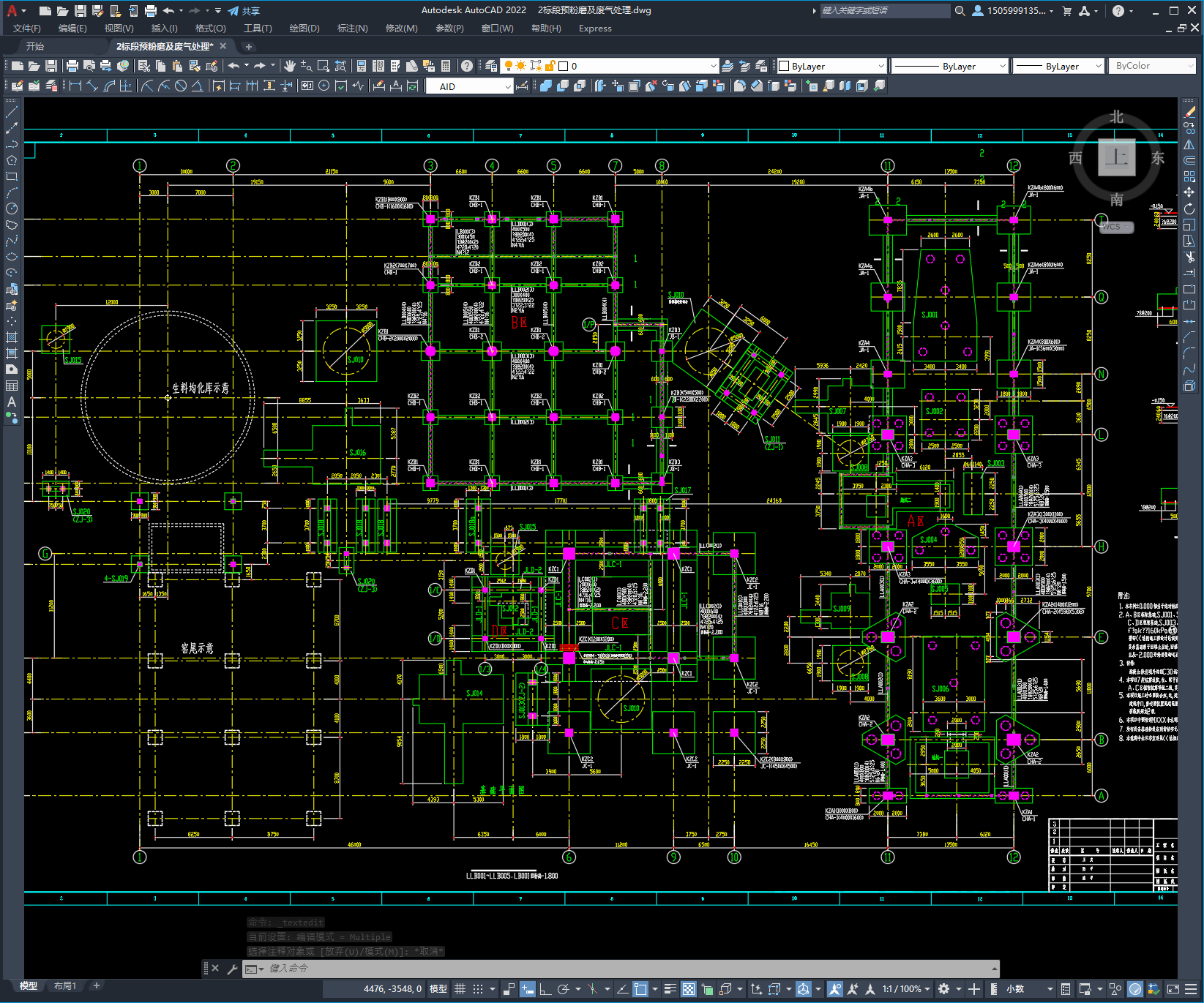This screenshot has width=1204, height=1003.
Task: Click the Workspace Switching gear icon
Action: (944, 989)
